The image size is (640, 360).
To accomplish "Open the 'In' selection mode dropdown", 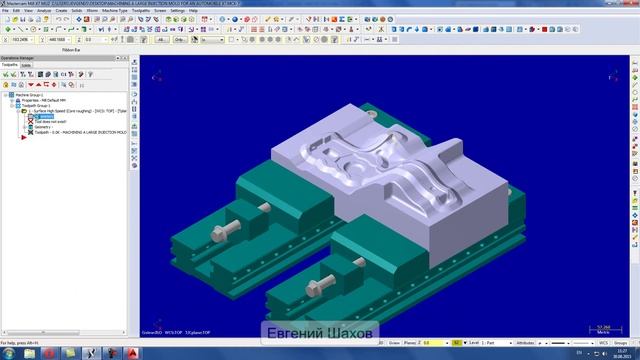I will tap(222, 40).
